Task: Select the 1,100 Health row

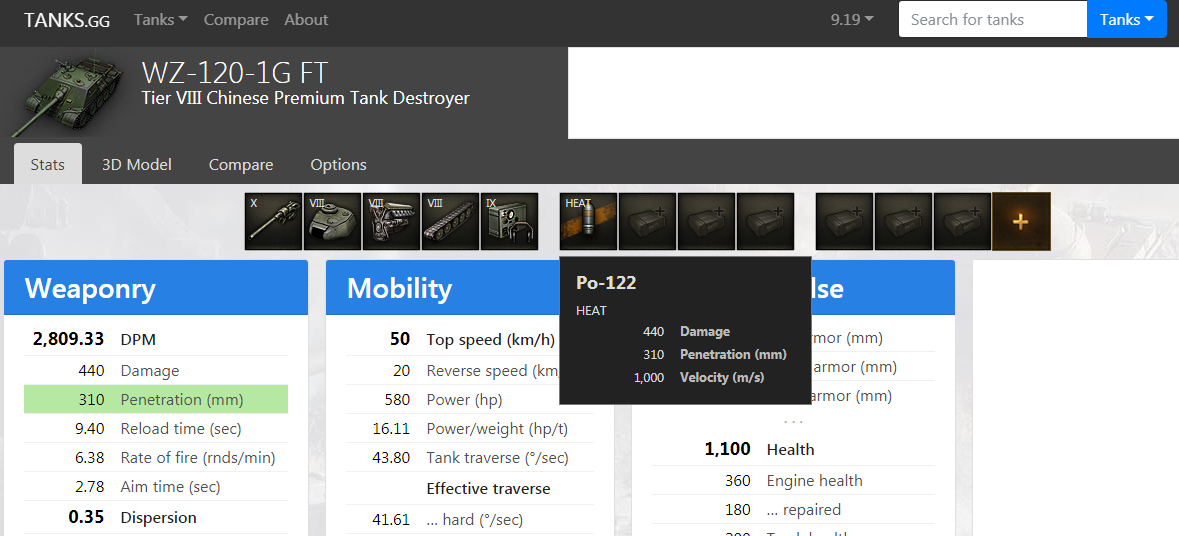Action: click(x=793, y=449)
